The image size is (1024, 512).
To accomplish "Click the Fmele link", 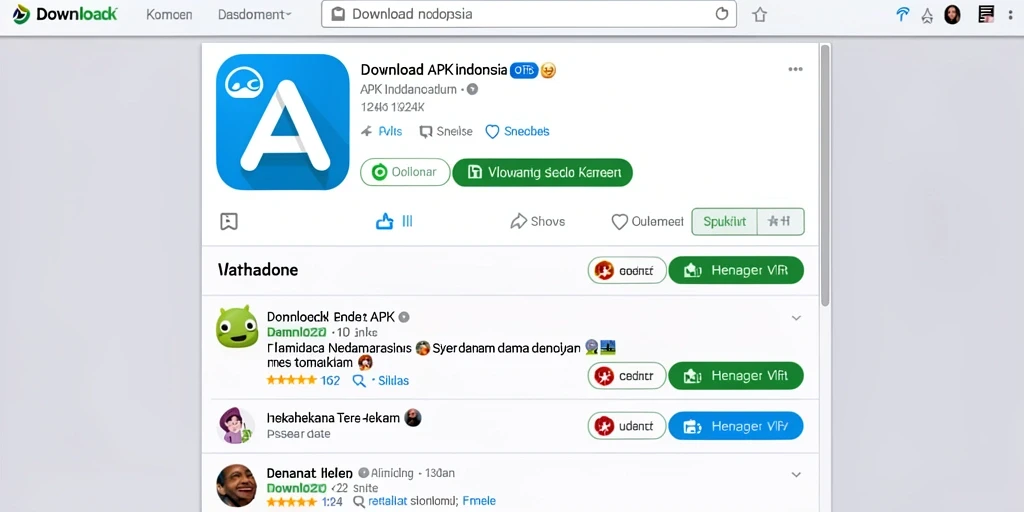I will point(479,502).
